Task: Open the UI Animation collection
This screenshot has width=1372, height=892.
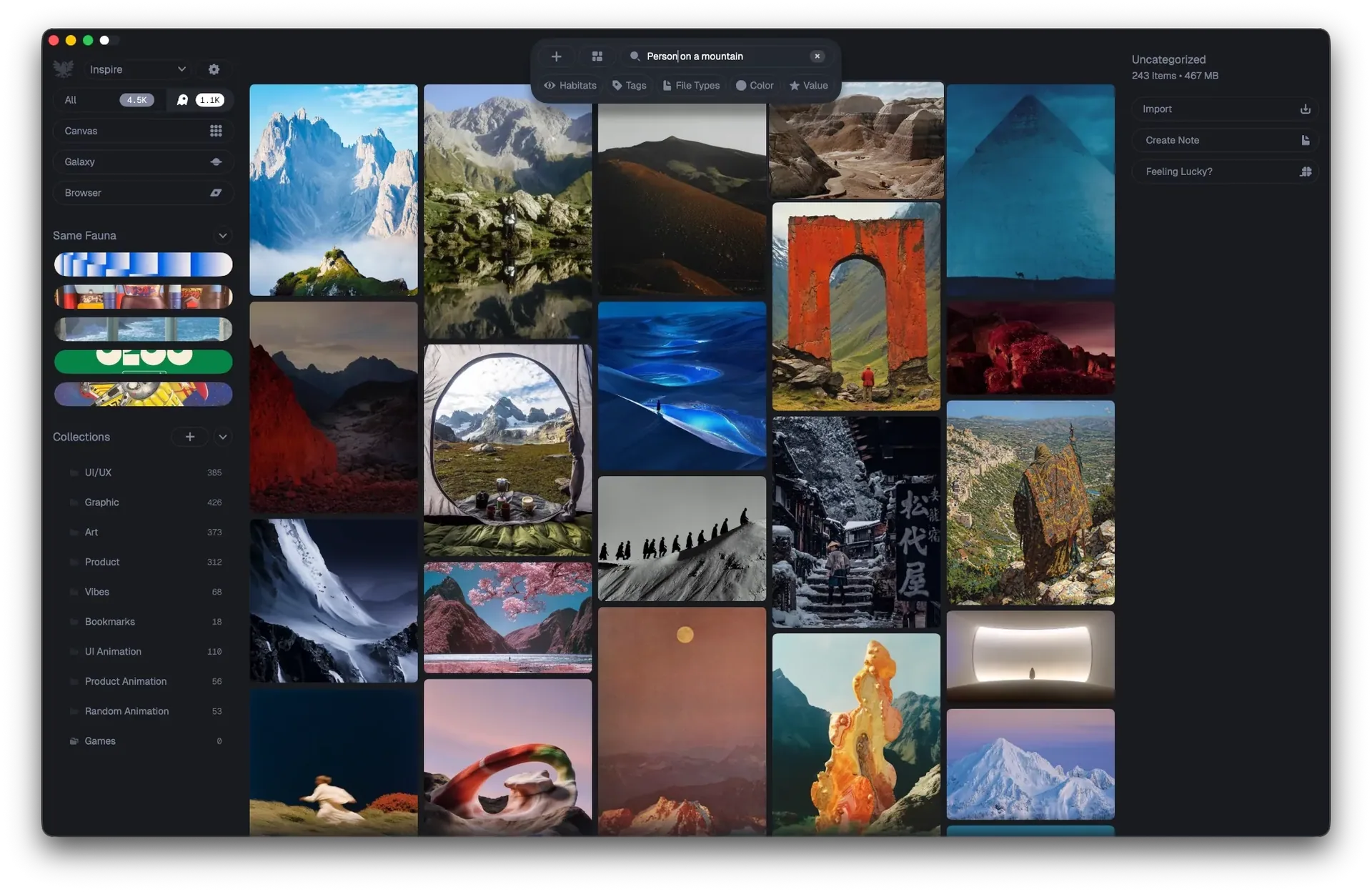Action: point(143,652)
